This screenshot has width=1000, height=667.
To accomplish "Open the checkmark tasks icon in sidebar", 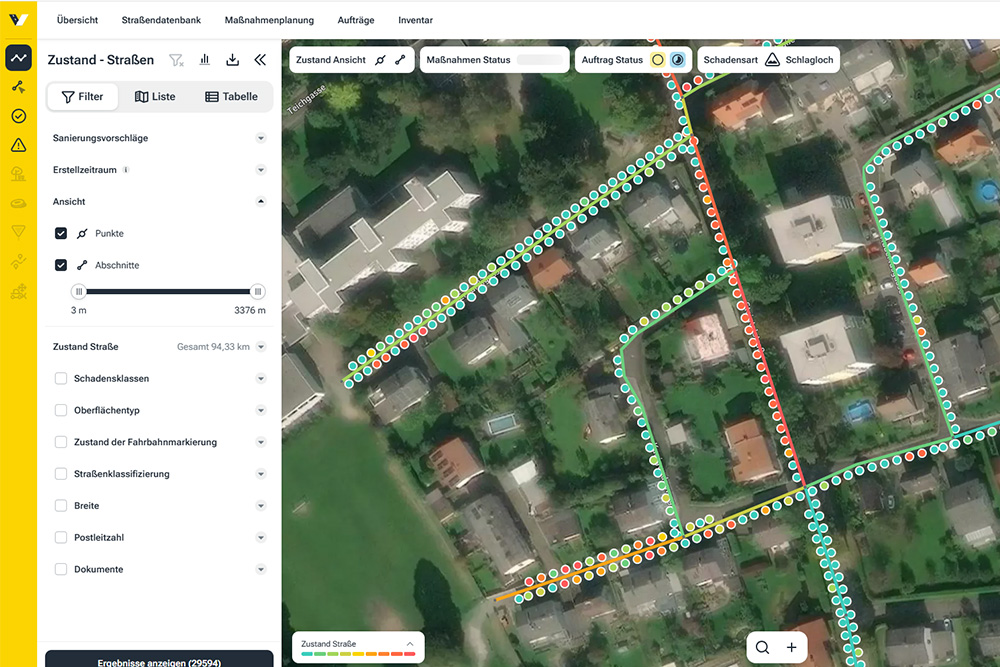I will (18, 115).
